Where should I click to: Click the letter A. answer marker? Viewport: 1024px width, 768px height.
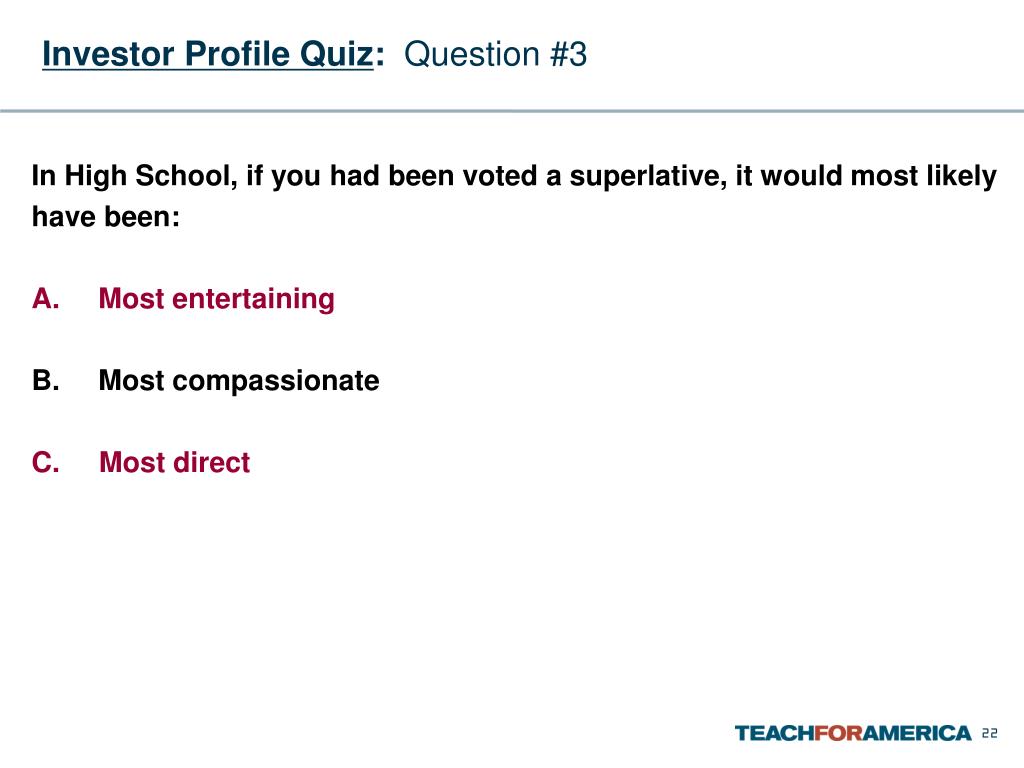[x=46, y=298]
